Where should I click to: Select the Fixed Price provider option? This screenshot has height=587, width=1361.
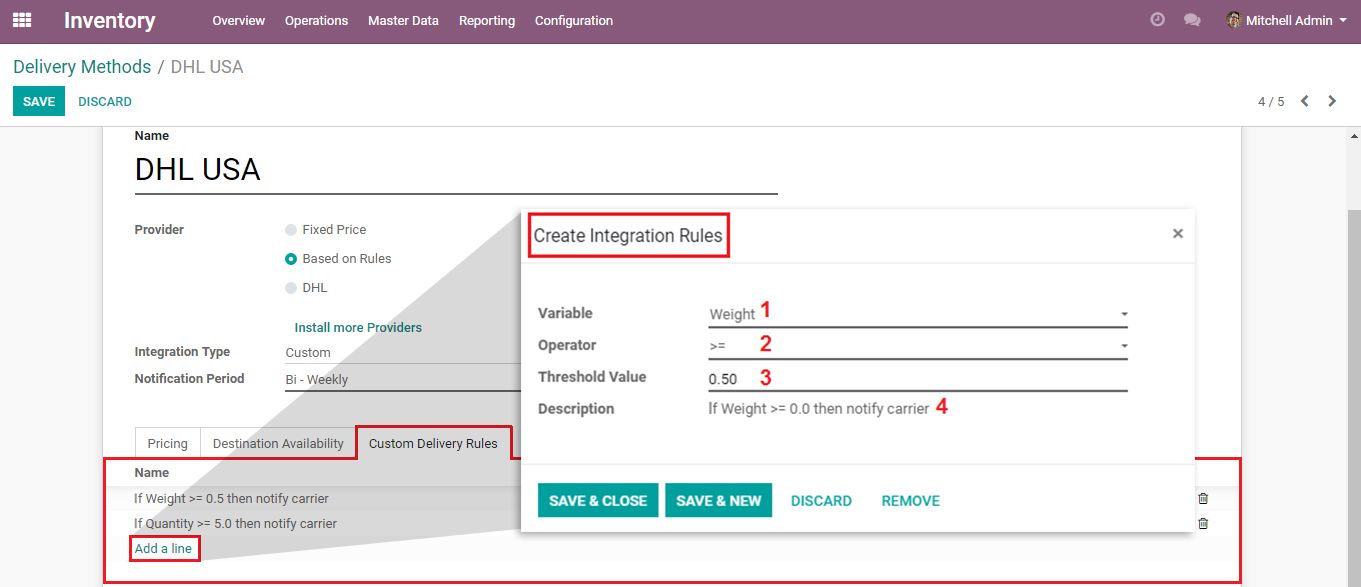click(x=291, y=230)
